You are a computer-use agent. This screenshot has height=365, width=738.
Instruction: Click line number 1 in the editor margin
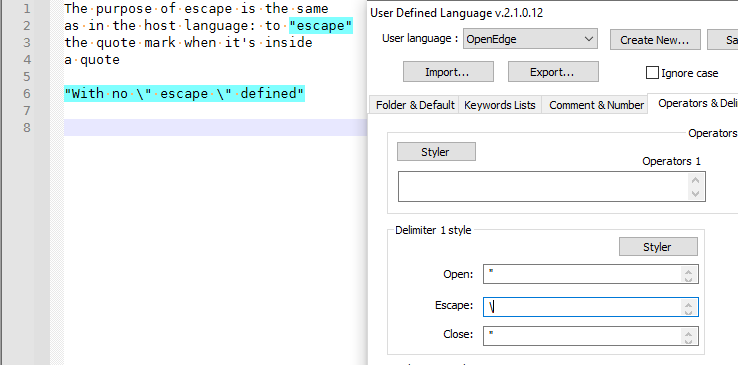tap(26, 8)
